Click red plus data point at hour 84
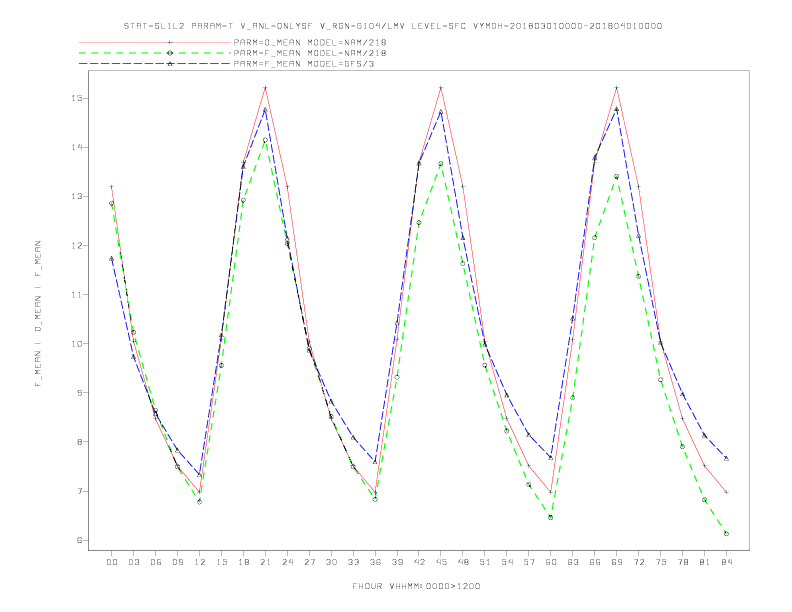Viewport: 792px width, 612px height. point(726,492)
